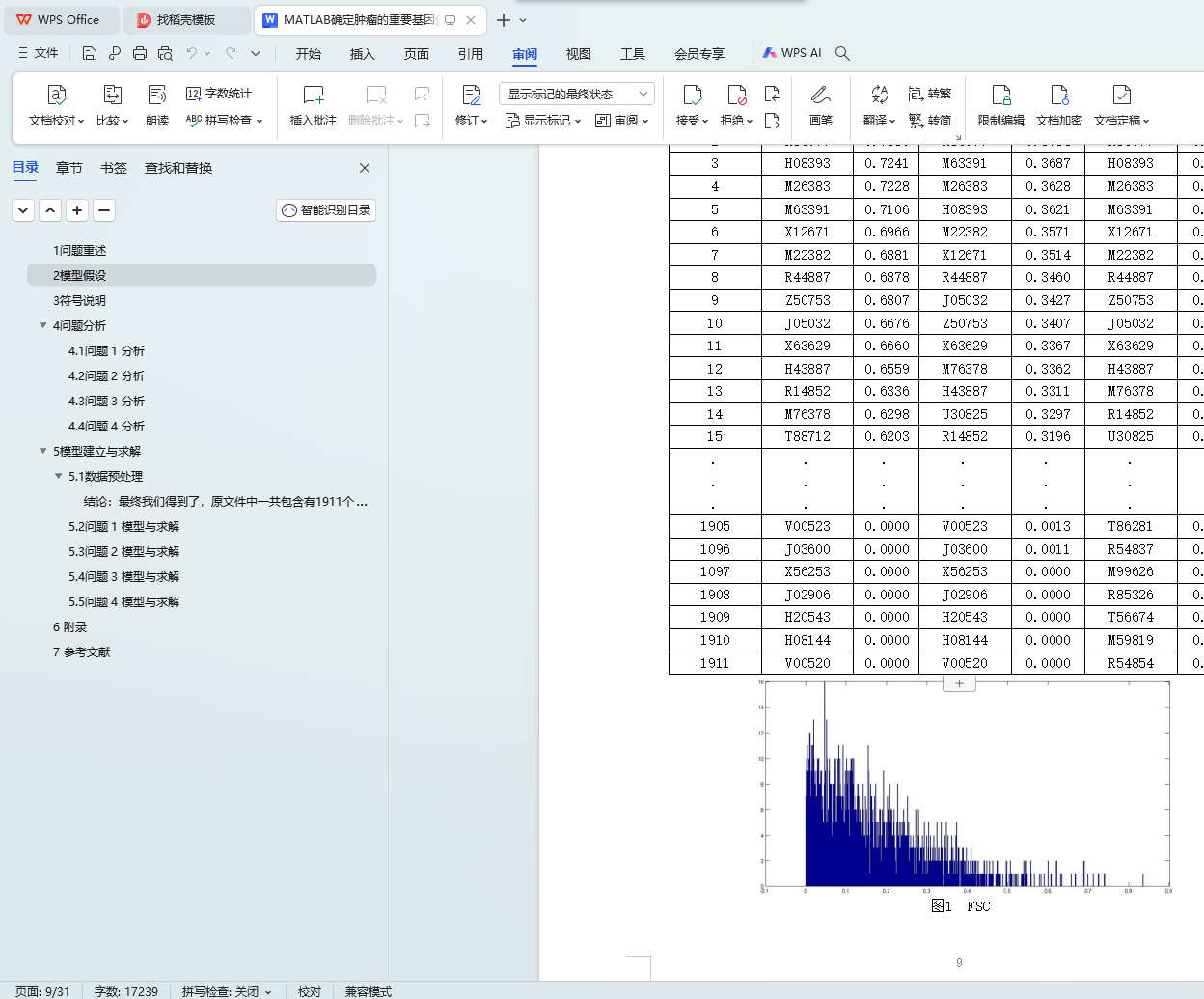Click the search magnifier icon
The image size is (1204, 999).
[842, 53]
